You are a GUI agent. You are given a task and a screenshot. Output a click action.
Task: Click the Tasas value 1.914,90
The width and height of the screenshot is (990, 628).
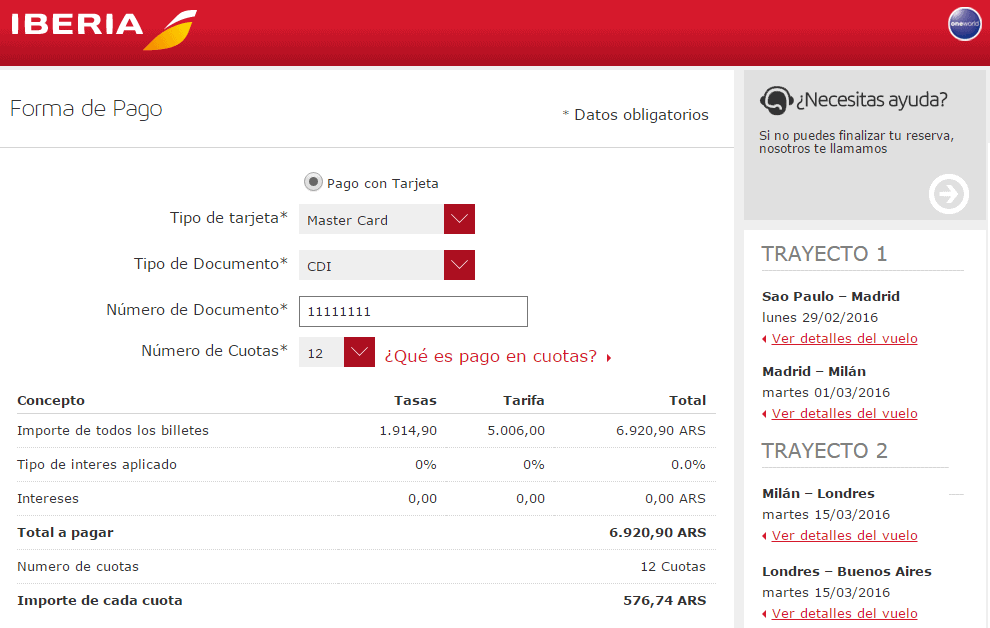(x=408, y=430)
